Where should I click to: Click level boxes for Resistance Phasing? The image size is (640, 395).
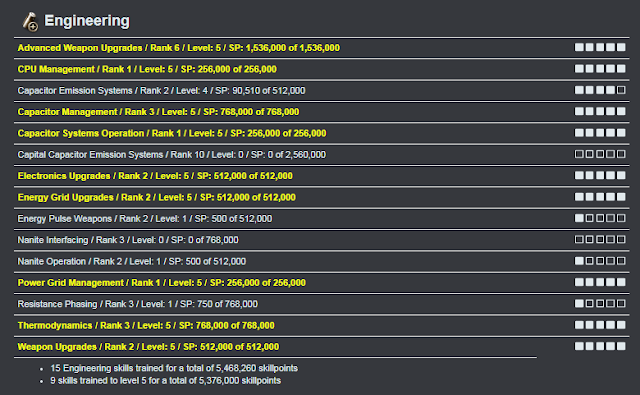(x=600, y=303)
